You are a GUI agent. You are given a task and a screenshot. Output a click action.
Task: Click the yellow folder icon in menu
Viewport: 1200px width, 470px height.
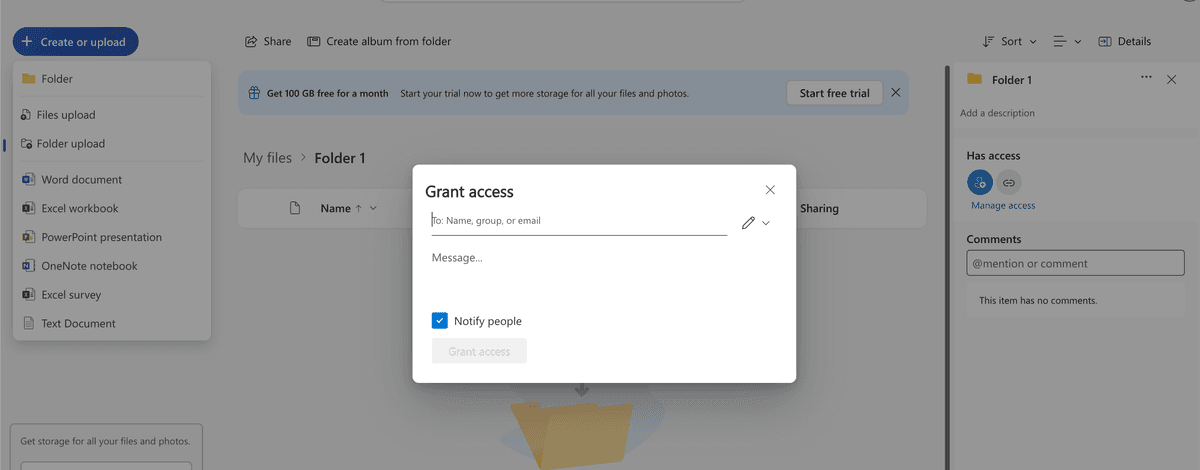28,79
